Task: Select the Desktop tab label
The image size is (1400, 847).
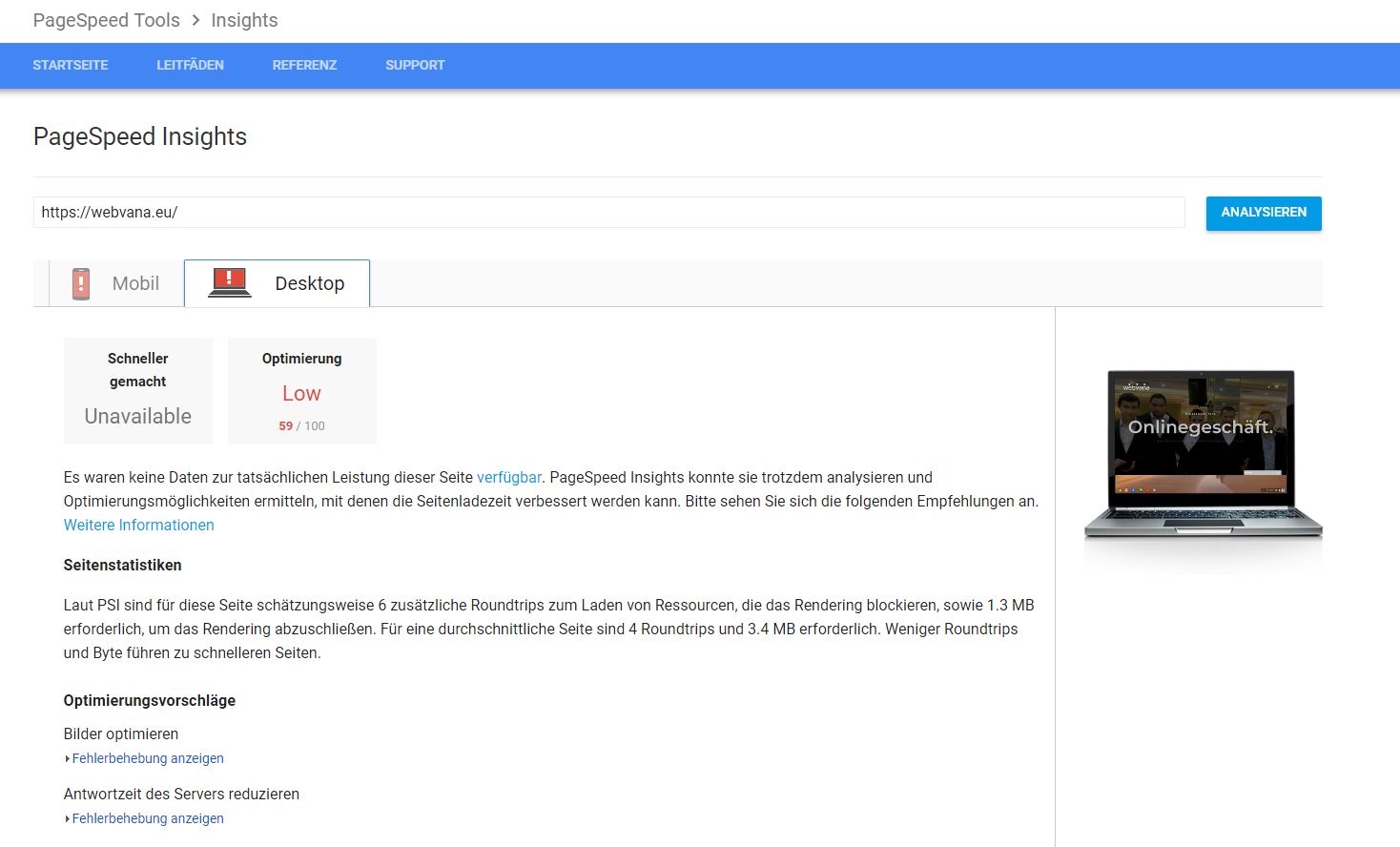Action: (310, 283)
